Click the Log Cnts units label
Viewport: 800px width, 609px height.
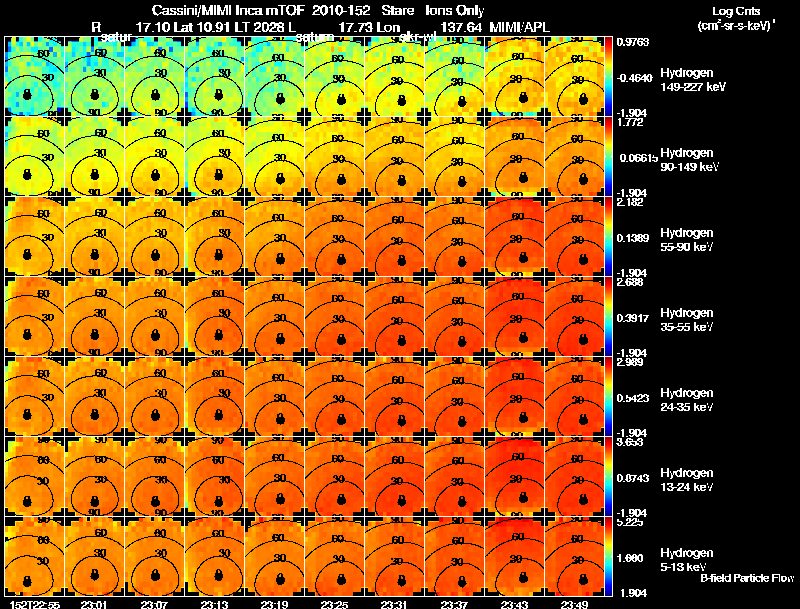pyautogui.click(x=736, y=11)
